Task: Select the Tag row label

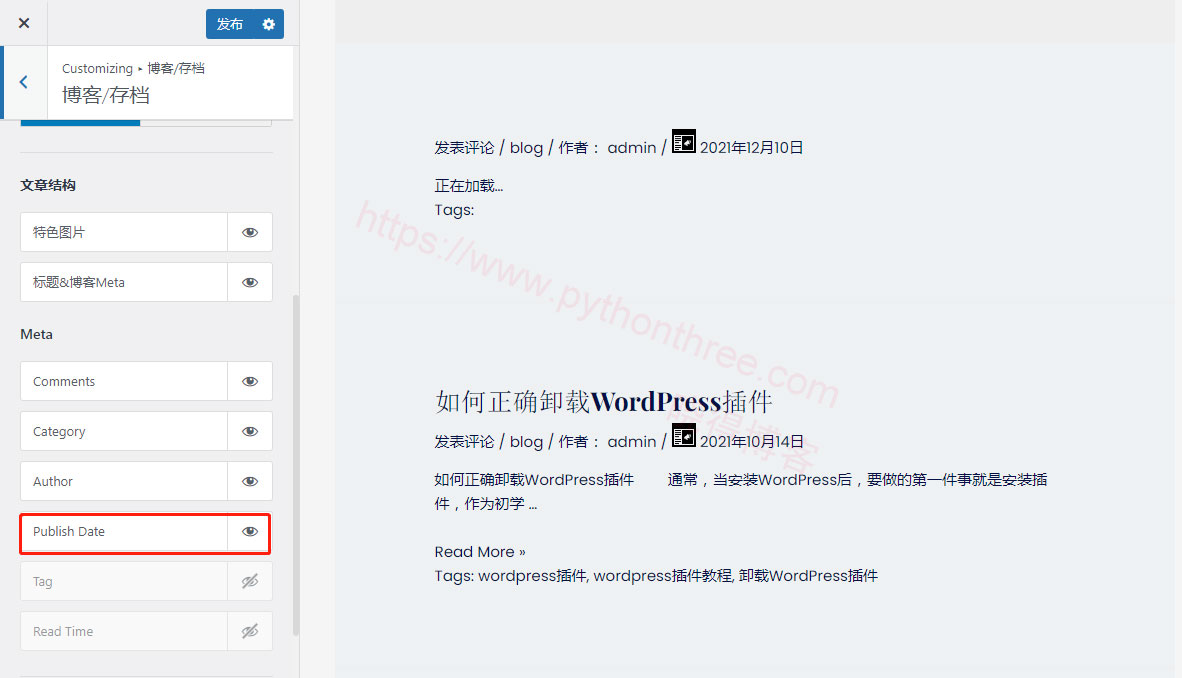Action: (x=42, y=581)
